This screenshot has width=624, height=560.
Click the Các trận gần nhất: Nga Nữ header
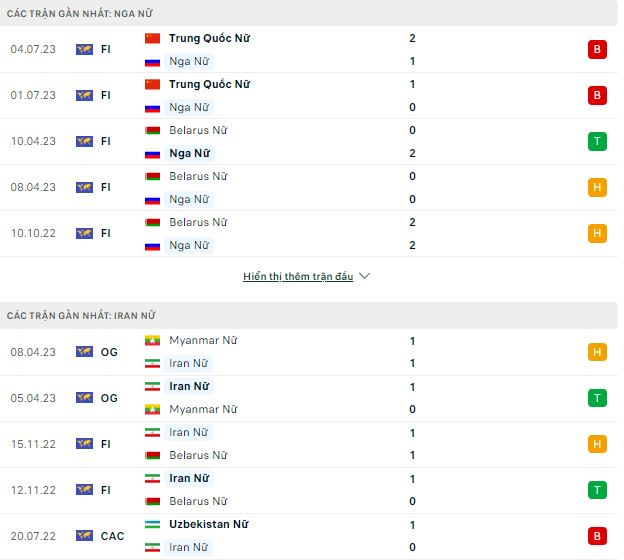[x=80, y=13]
